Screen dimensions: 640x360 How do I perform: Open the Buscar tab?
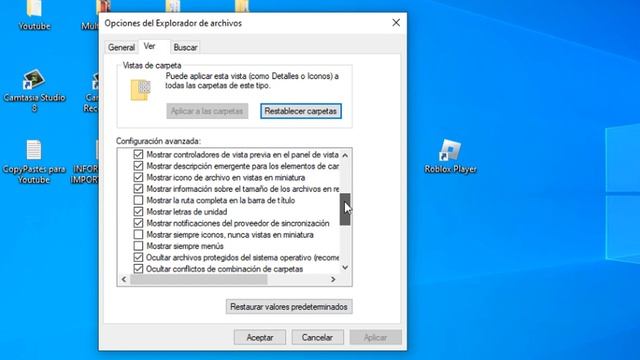(185, 47)
